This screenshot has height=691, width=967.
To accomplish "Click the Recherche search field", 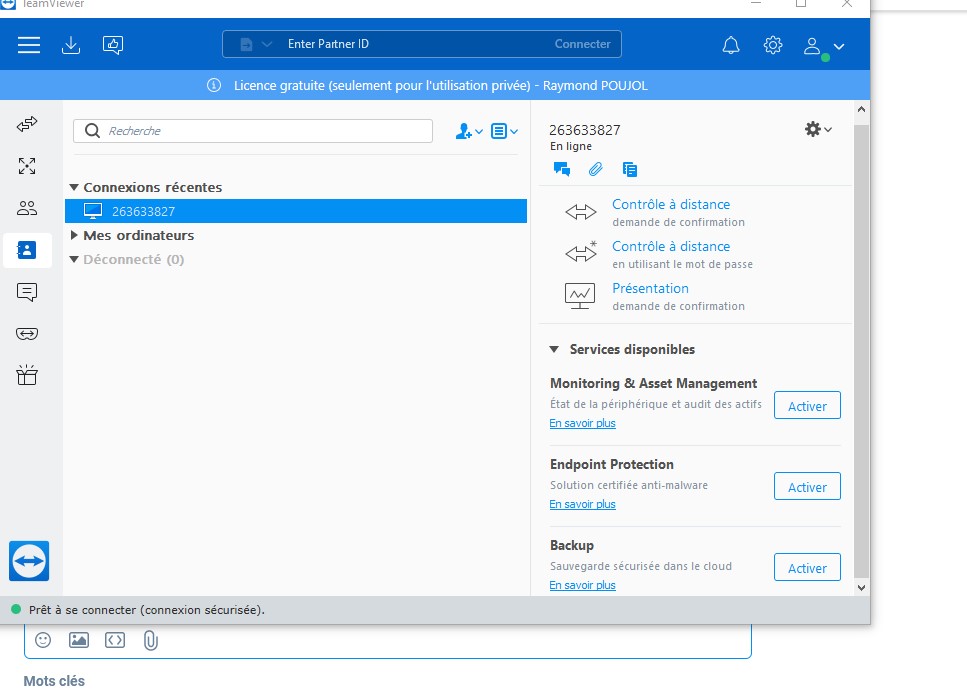I will 253,131.
